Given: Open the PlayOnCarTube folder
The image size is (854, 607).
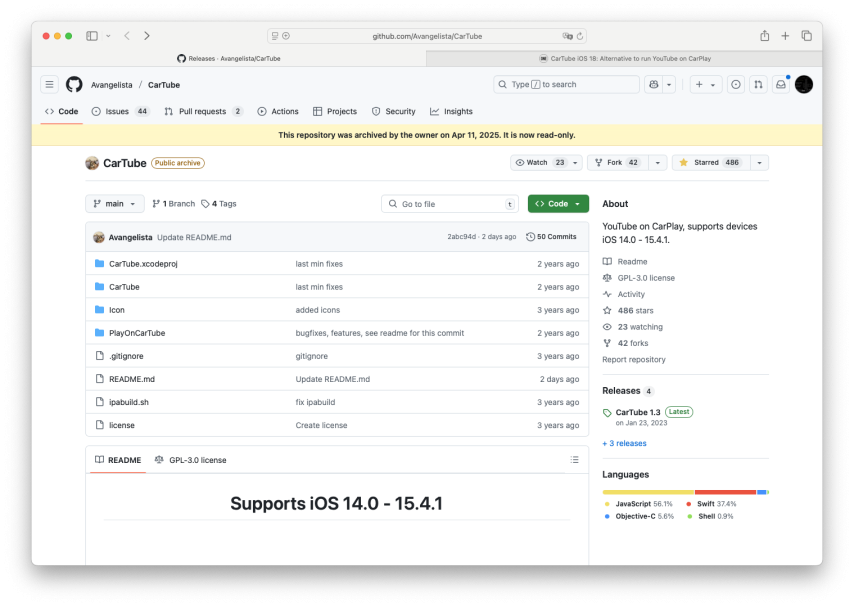Looking at the screenshot, I should point(137,333).
